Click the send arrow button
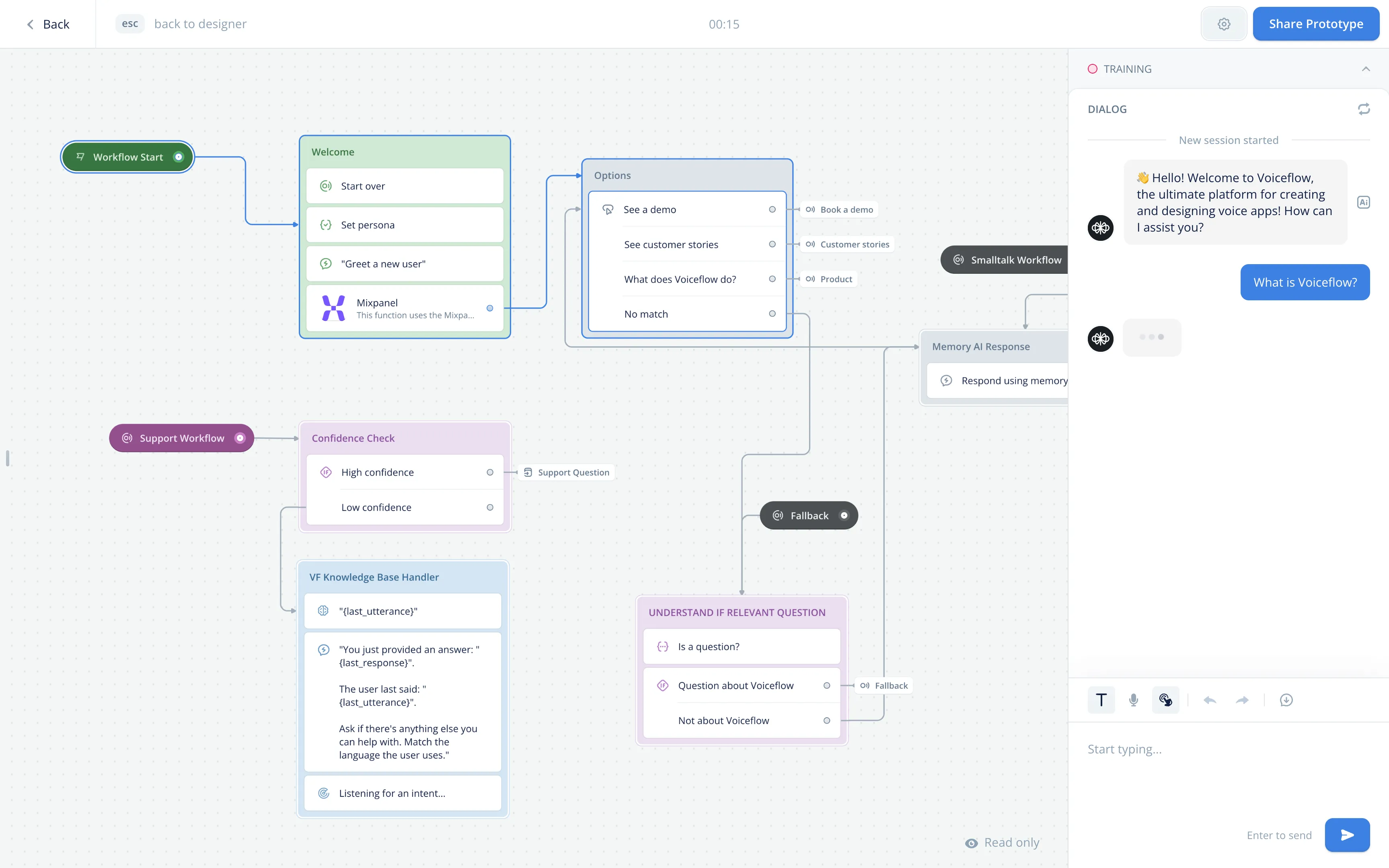Screen dimensions: 1389x868 point(1346,835)
